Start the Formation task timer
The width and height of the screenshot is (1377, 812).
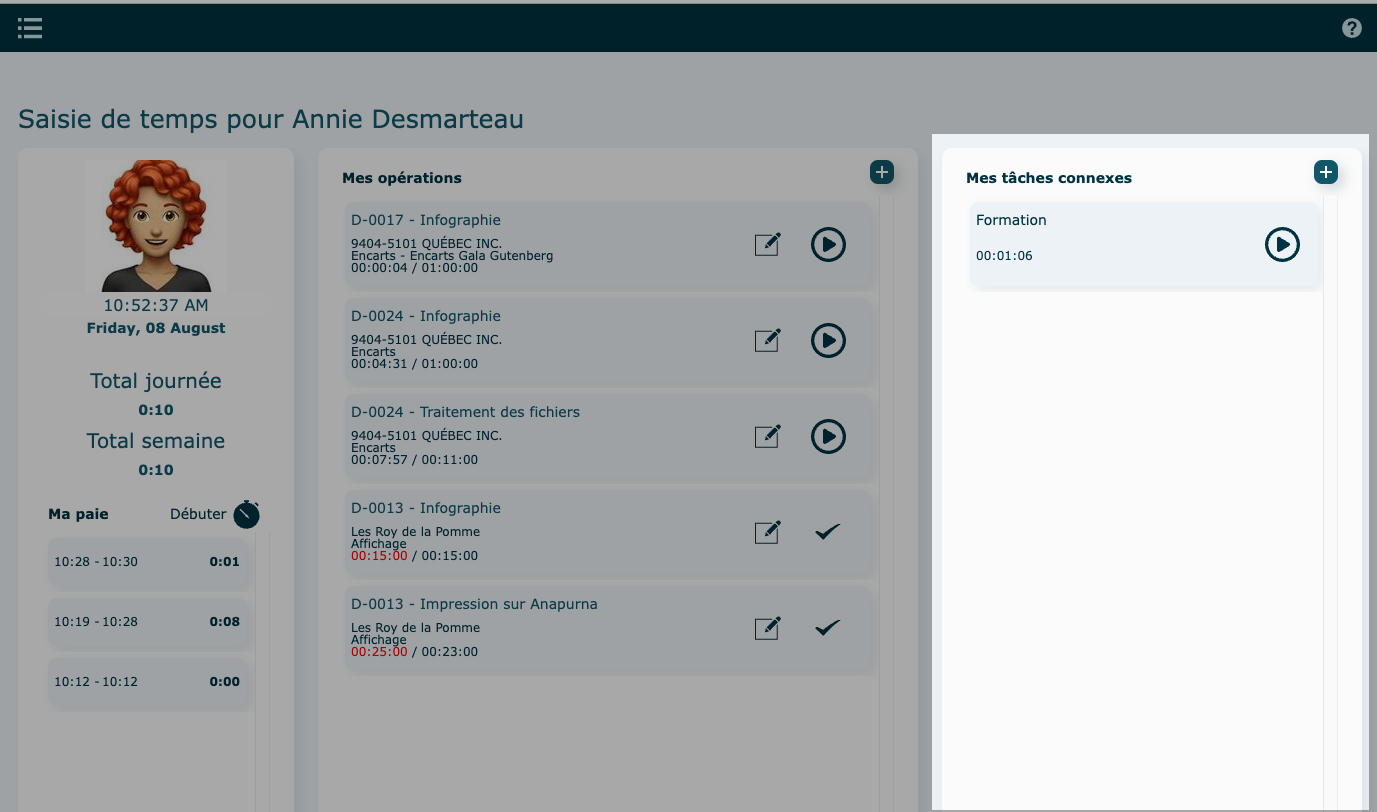(x=1282, y=244)
